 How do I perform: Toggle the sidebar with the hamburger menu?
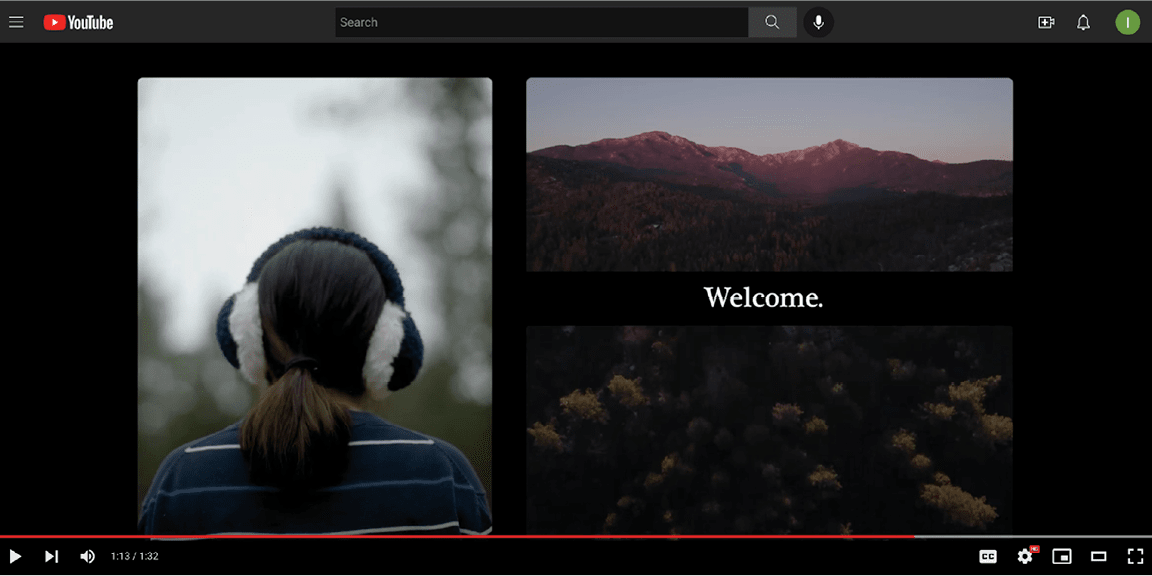pos(16,21)
